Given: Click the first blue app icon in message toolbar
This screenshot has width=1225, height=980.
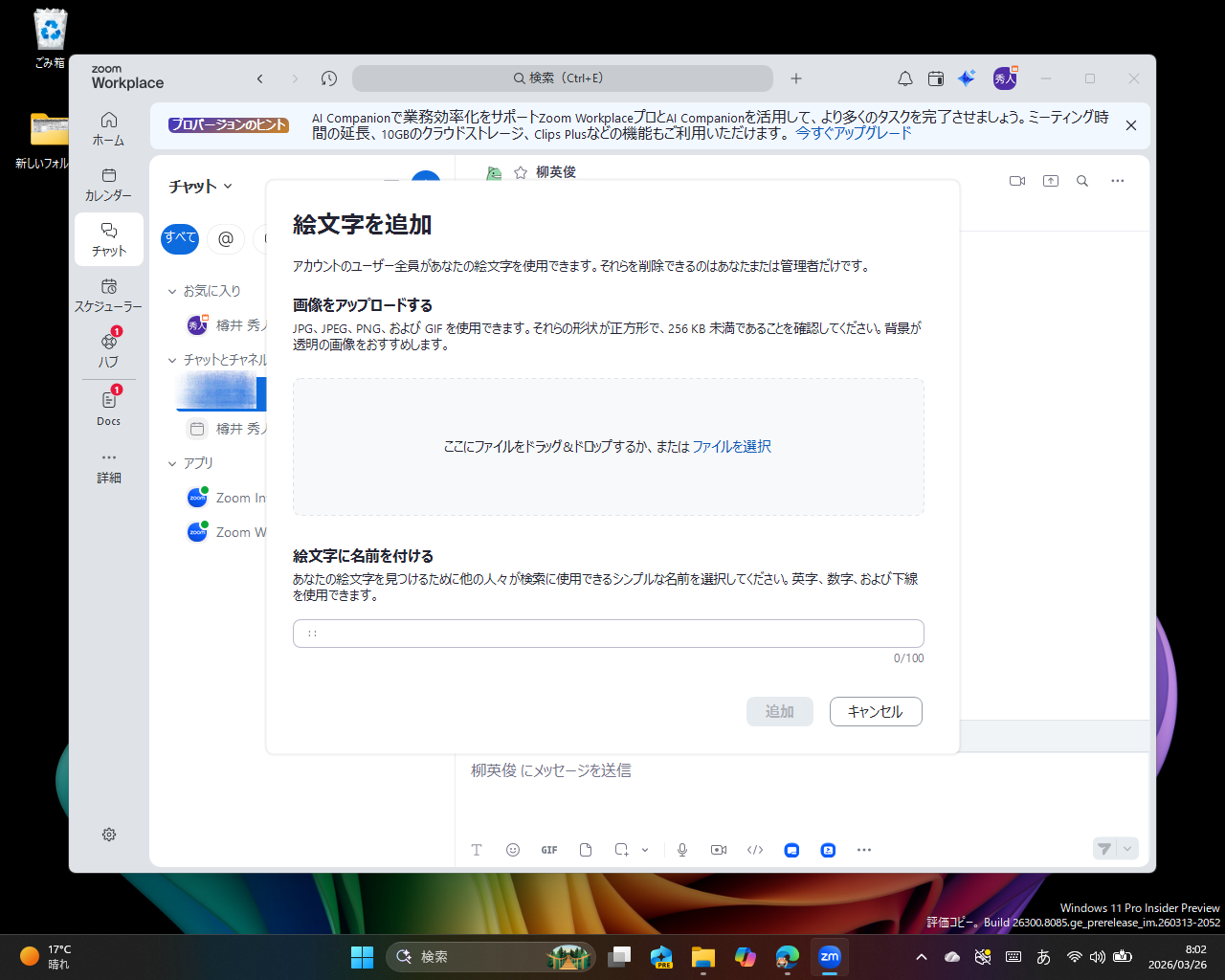Looking at the screenshot, I should coord(791,850).
